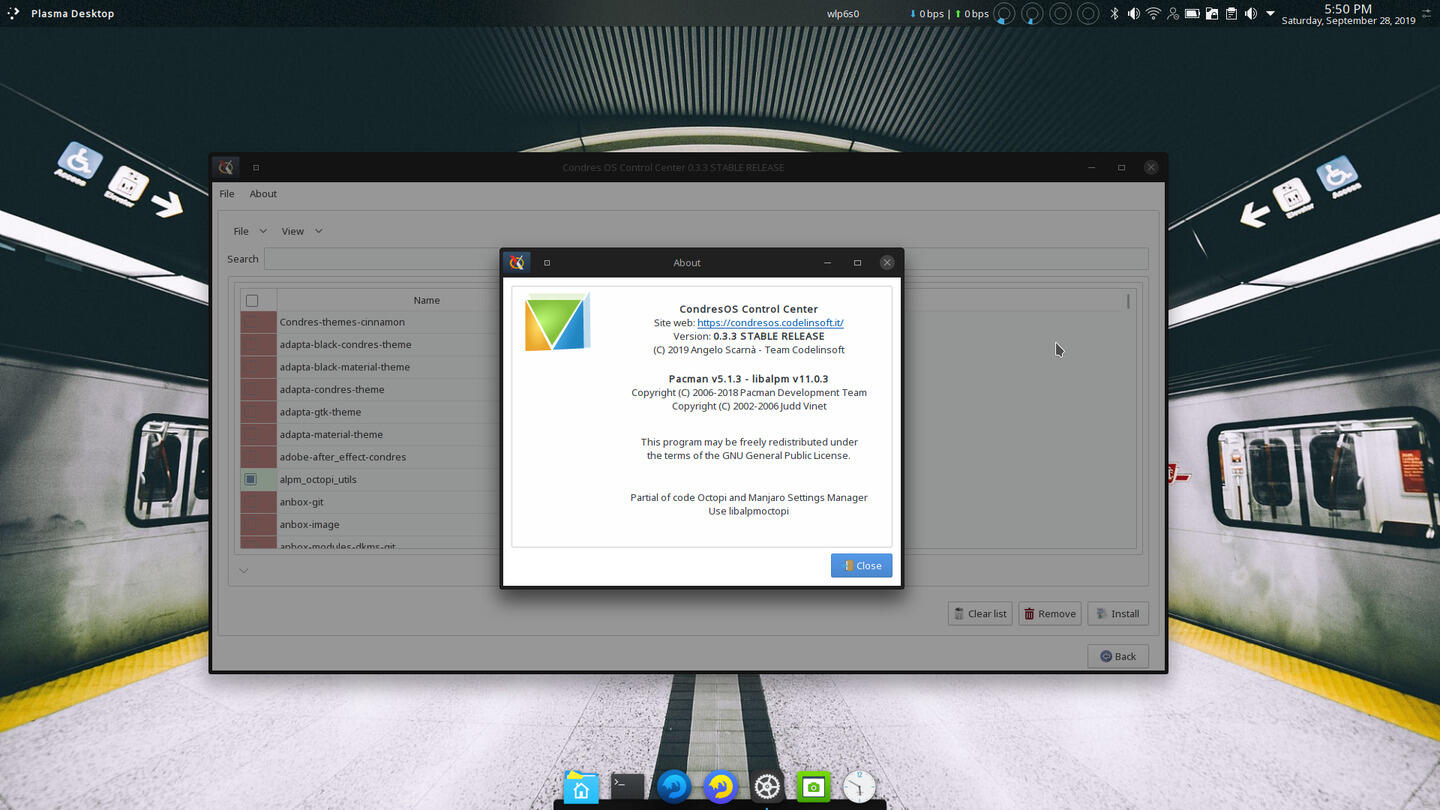This screenshot has width=1440, height=810.
Task: Open the File dropdown in the package toolbar
Action: (250, 231)
